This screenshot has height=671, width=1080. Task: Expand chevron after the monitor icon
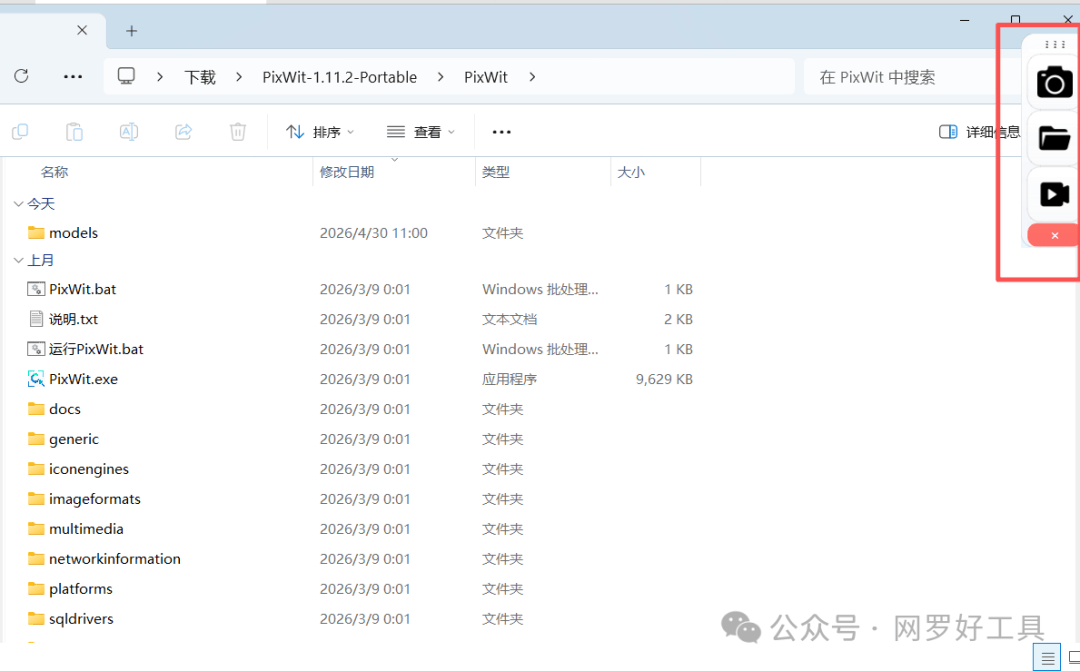[159, 76]
